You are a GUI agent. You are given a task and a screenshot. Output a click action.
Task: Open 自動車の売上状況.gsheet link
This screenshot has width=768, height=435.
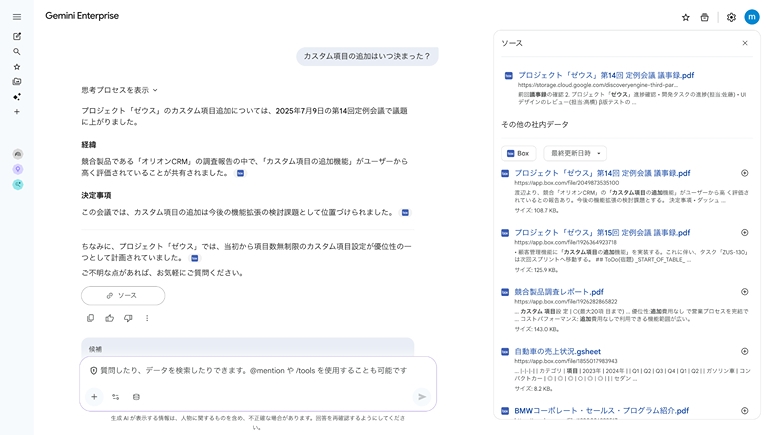557,352
